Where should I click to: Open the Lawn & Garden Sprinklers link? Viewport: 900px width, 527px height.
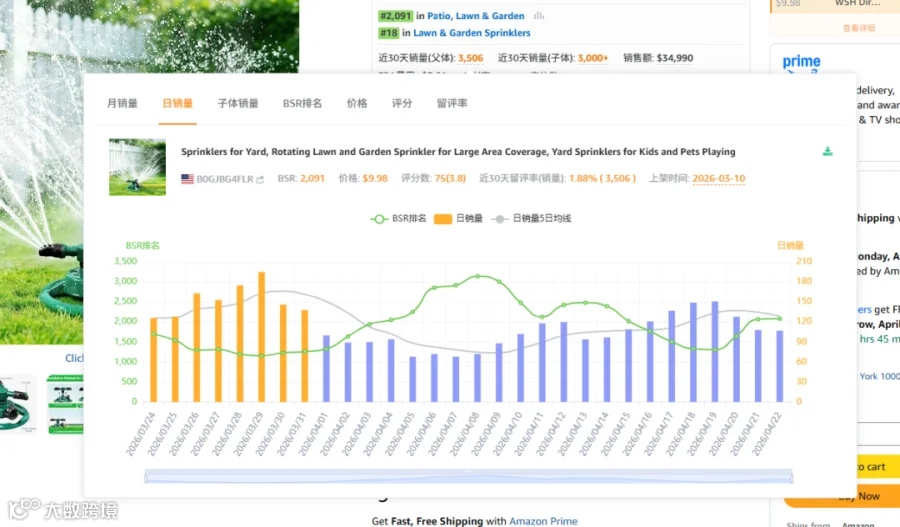coord(472,33)
